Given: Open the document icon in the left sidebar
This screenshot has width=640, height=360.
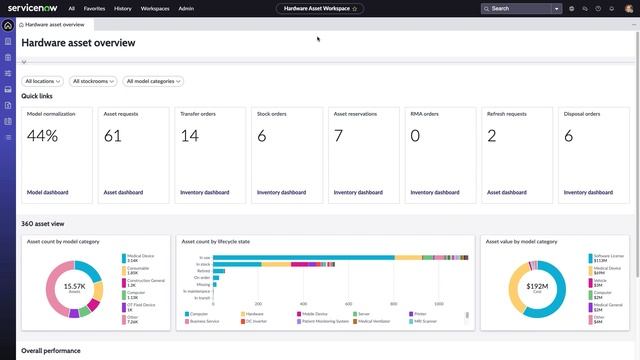Looking at the screenshot, I should (x=8, y=105).
